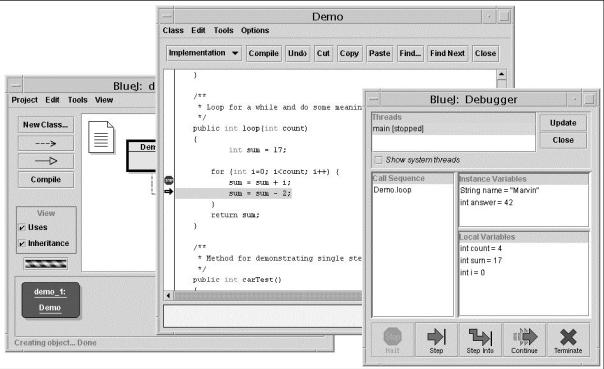Image resolution: width=604 pixels, height=369 pixels.
Task: Select the document page icon in BlueJ project
Action: 101,137
